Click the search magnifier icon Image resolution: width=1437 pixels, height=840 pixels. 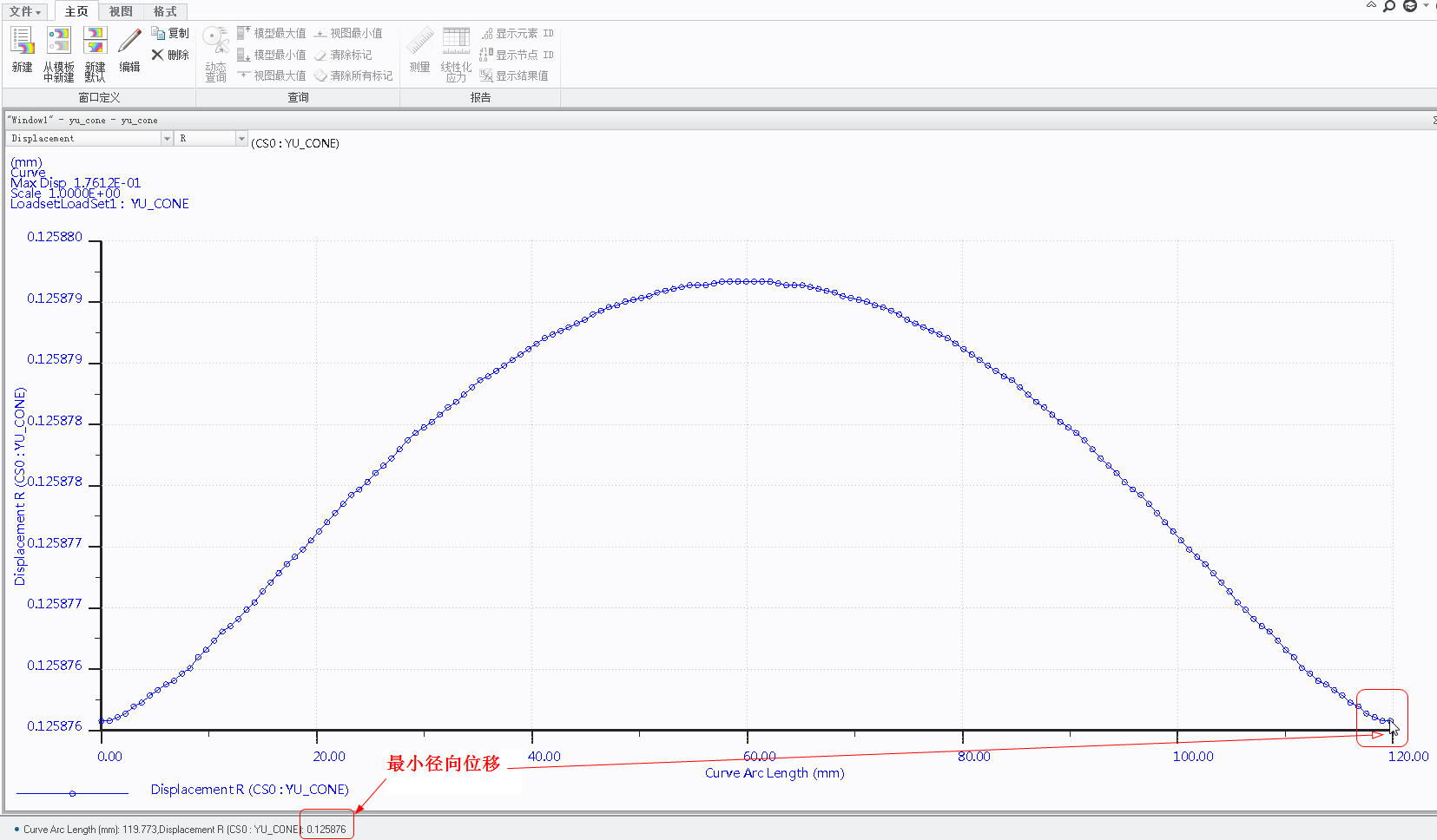[x=1389, y=6]
